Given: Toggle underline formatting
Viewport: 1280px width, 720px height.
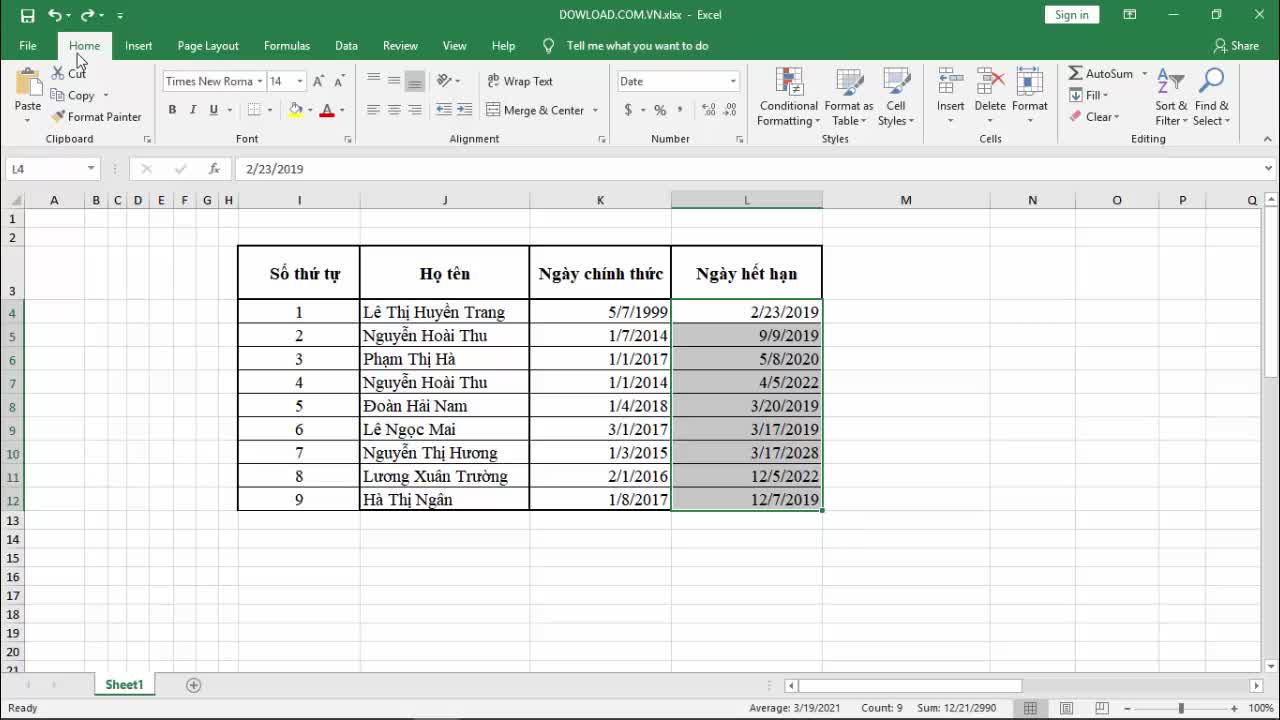Looking at the screenshot, I should [x=213, y=110].
